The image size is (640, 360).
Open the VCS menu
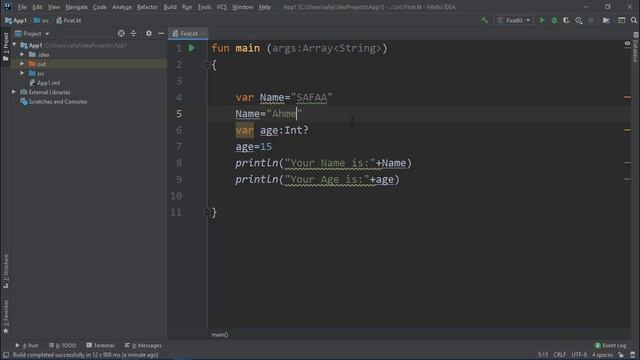(x=222, y=7)
